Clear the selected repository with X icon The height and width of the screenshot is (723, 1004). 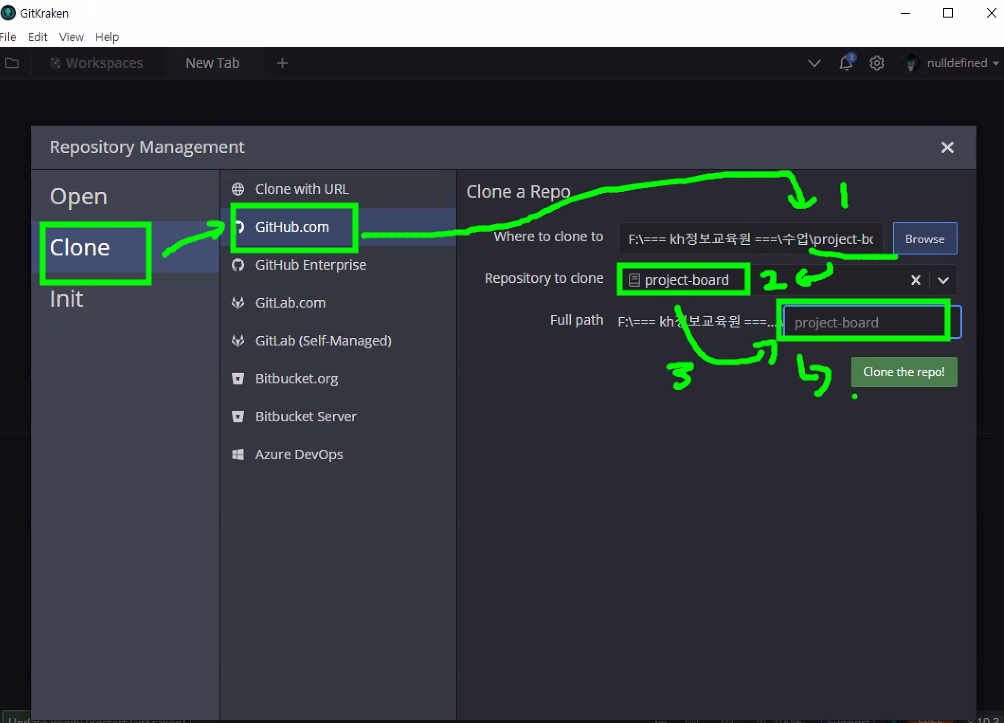point(916,280)
